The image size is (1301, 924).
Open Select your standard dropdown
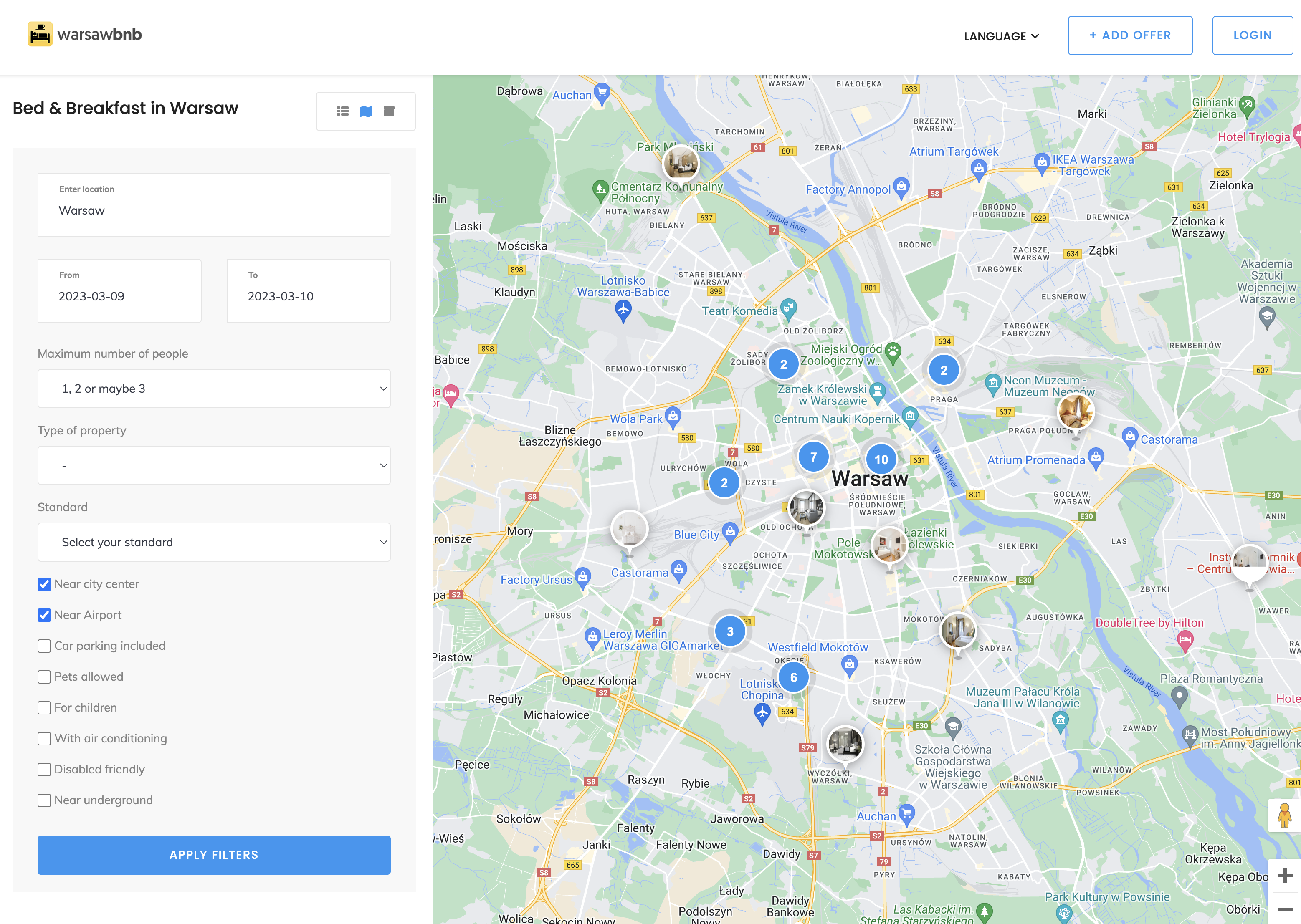(x=214, y=542)
